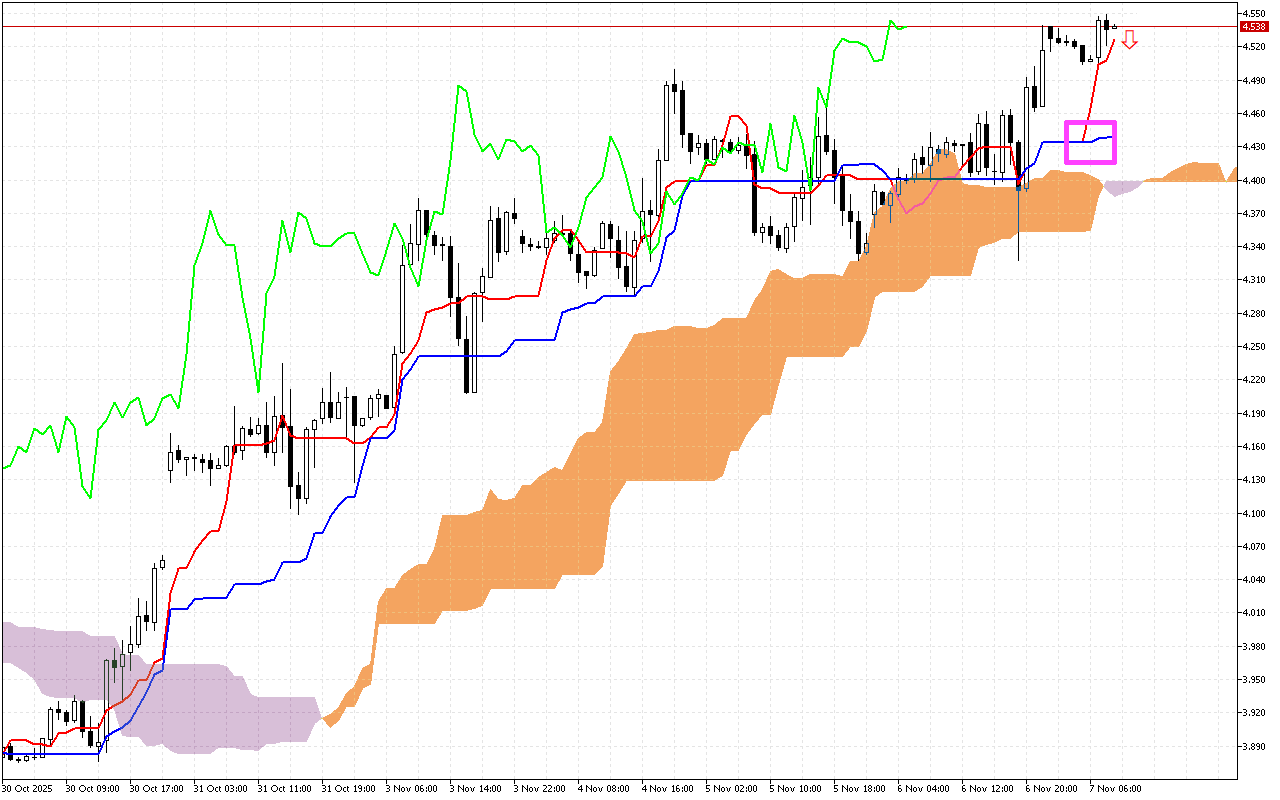Image resolution: width=1280 pixels, height=800 pixels.
Task: Click the 4.400 price axis label
Action: tap(1252, 180)
